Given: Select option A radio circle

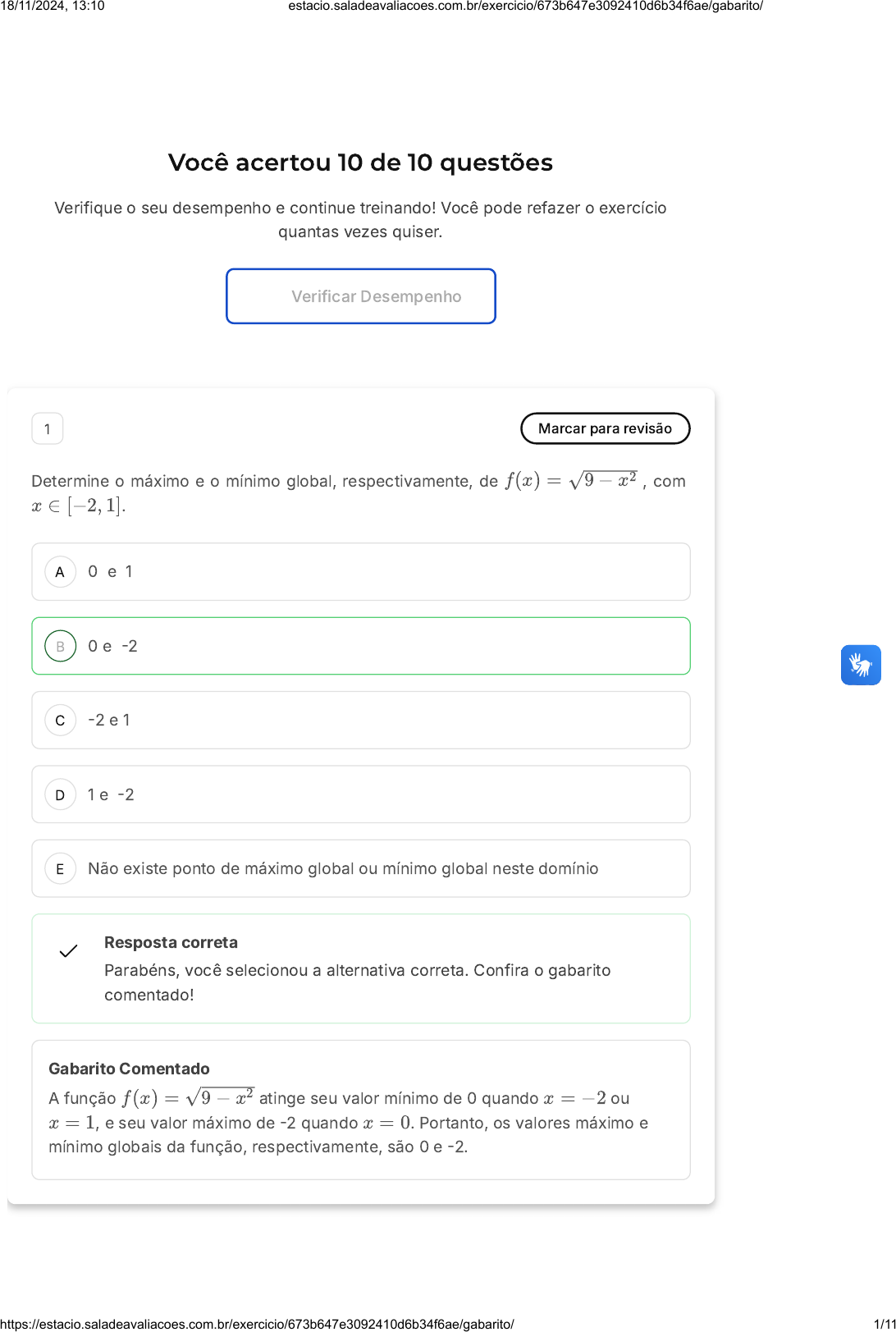Looking at the screenshot, I should click(60, 572).
